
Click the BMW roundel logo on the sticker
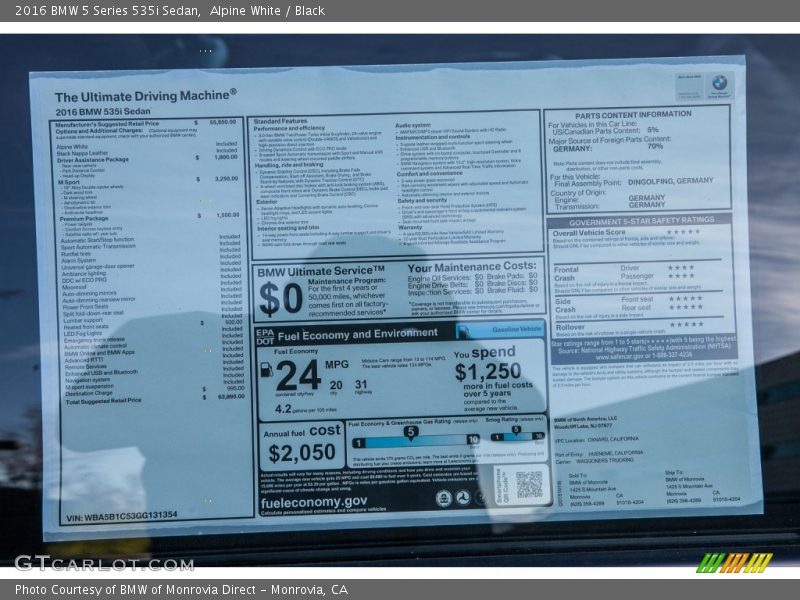click(719, 82)
